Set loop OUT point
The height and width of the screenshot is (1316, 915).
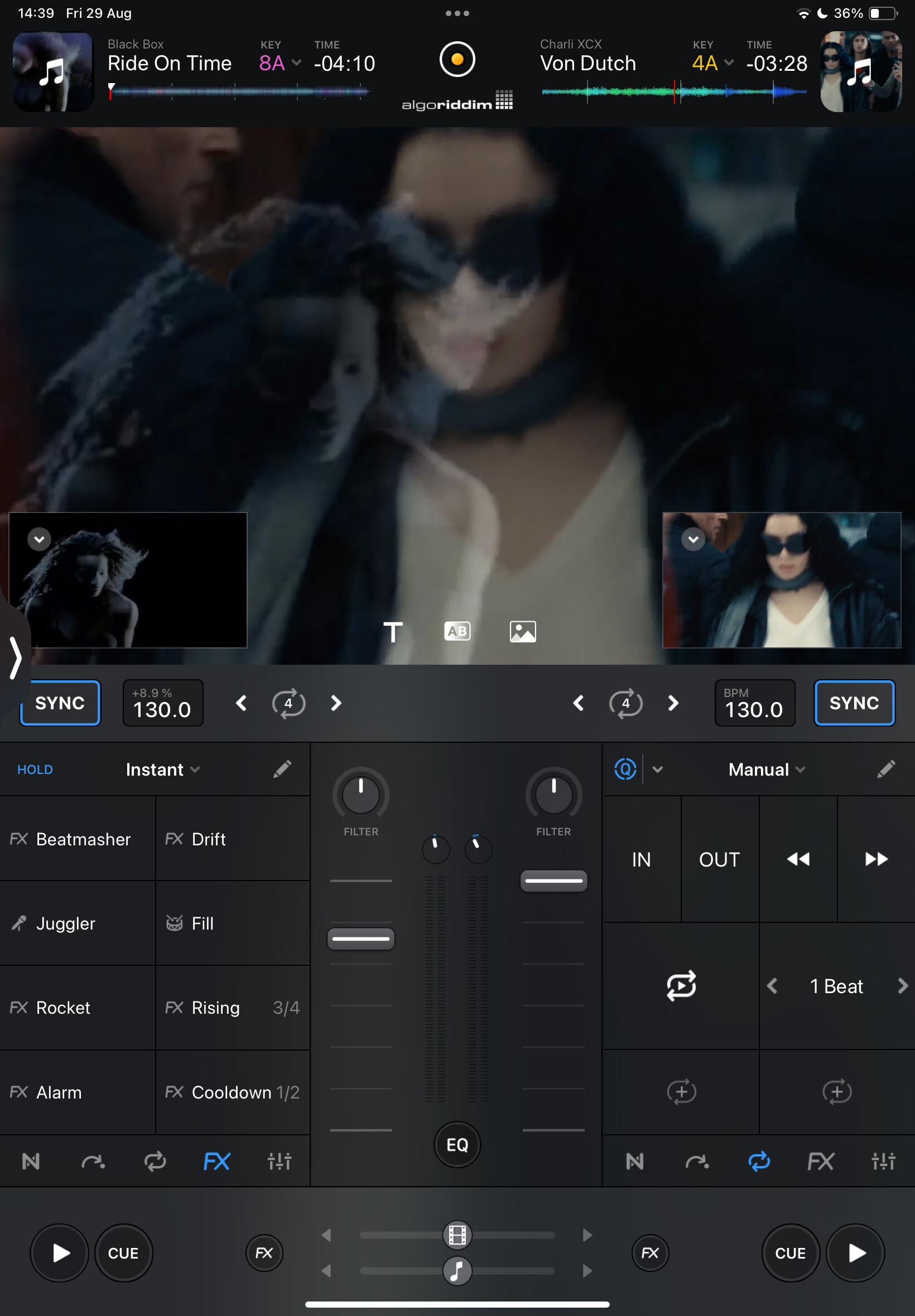tap(720, 859)
